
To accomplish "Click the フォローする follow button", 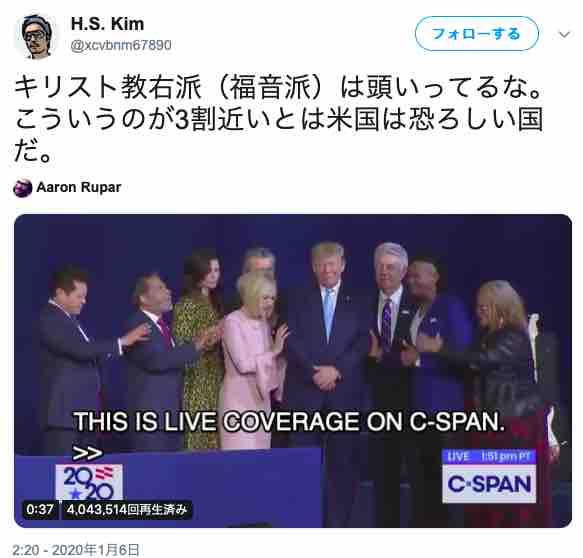I will coord(477,34).
